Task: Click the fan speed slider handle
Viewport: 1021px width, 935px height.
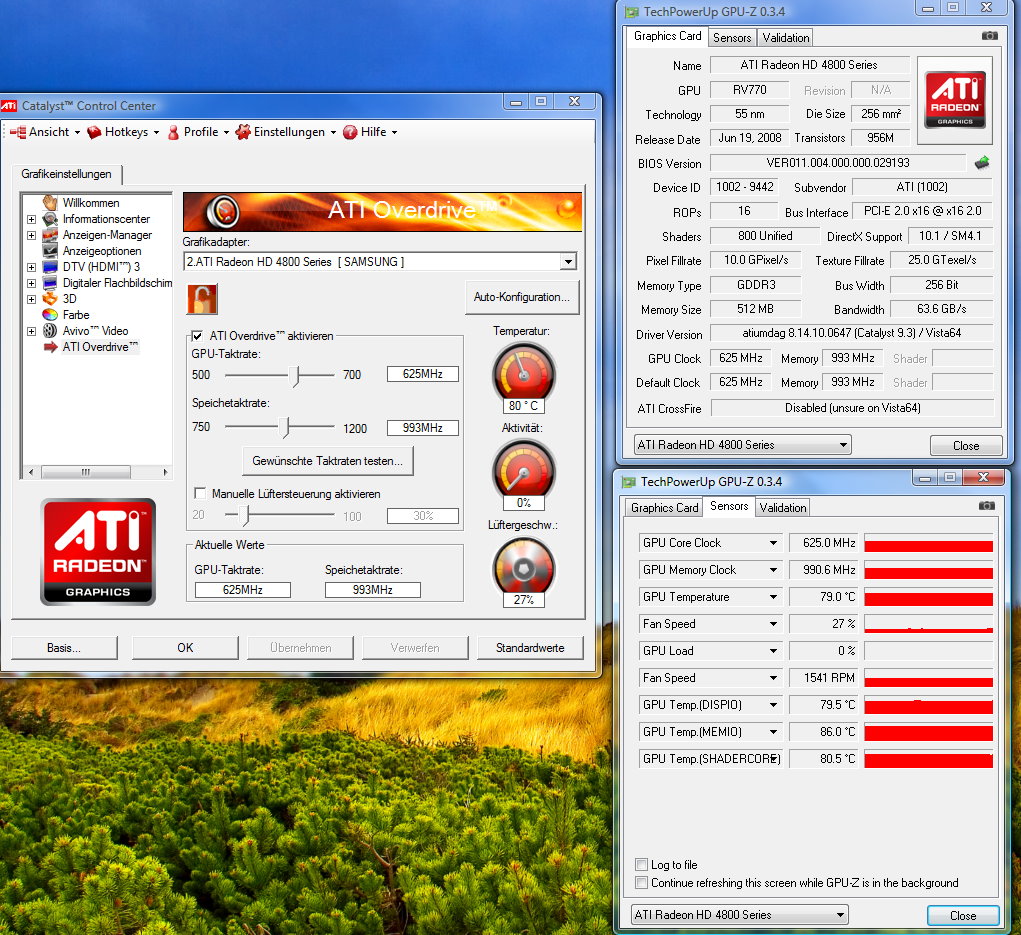Action: [244, 515]
